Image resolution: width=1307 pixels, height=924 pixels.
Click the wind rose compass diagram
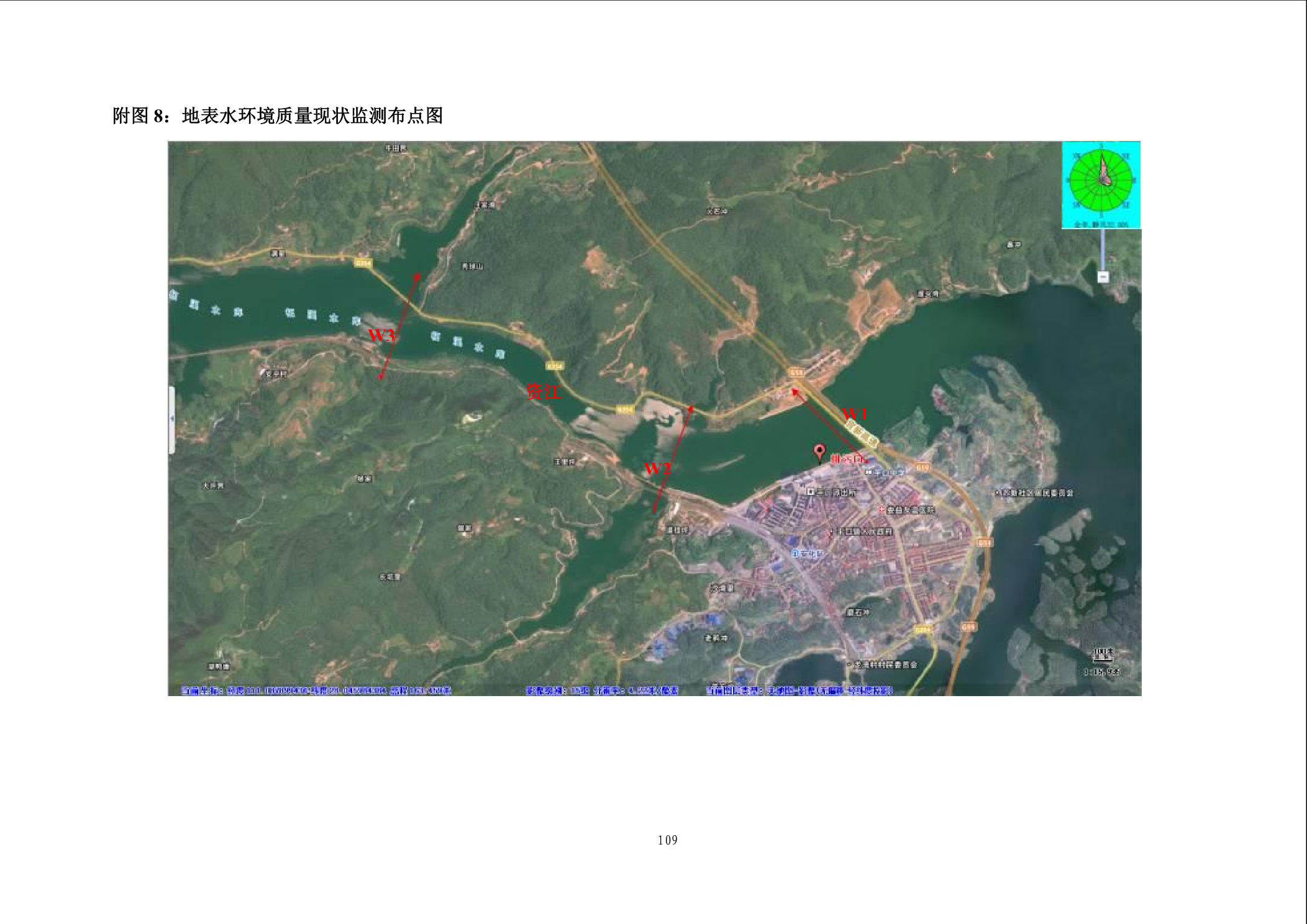[1101, 181]
